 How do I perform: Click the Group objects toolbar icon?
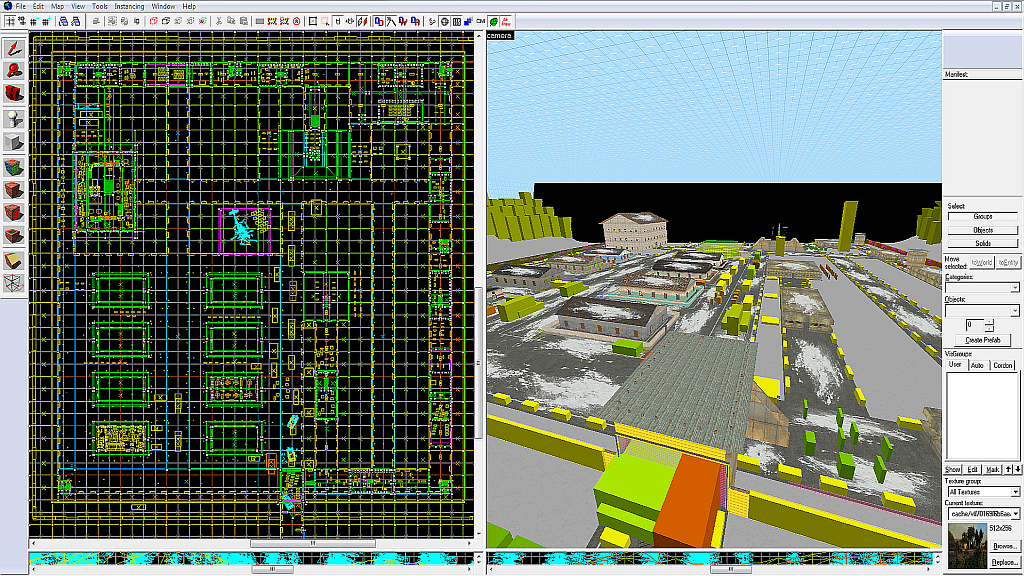tap(112, 22)
